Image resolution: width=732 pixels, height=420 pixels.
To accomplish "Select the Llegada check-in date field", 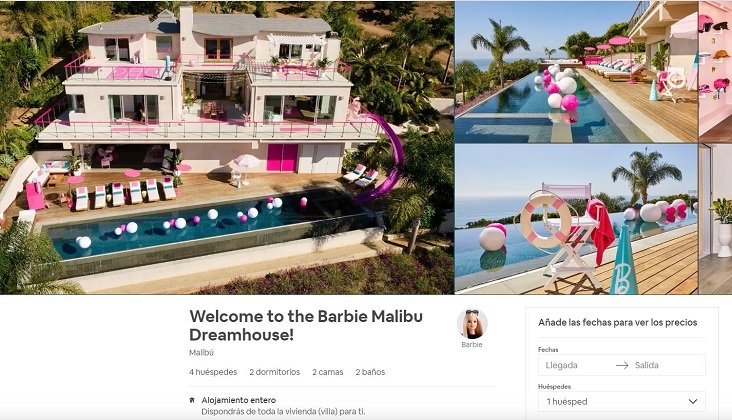I will coord(576,365).
